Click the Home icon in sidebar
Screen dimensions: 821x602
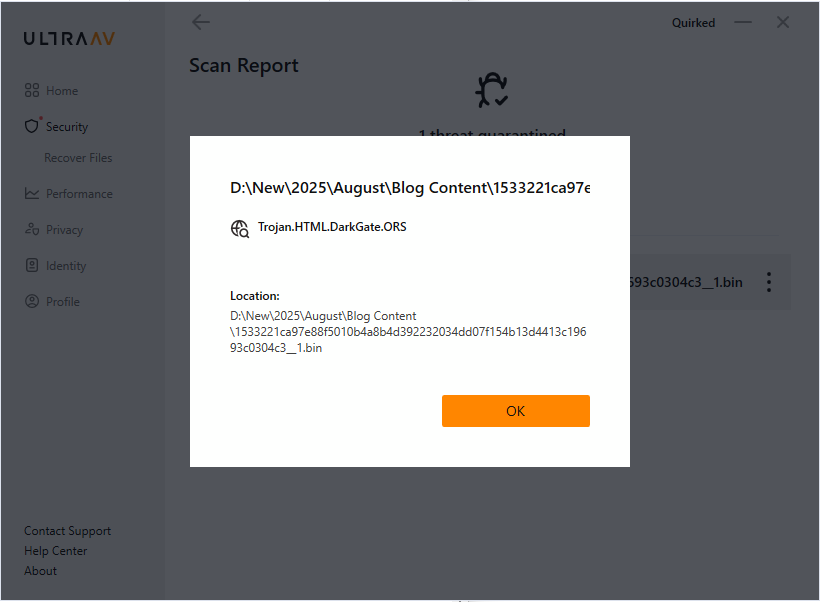click(x=32, y=91)
